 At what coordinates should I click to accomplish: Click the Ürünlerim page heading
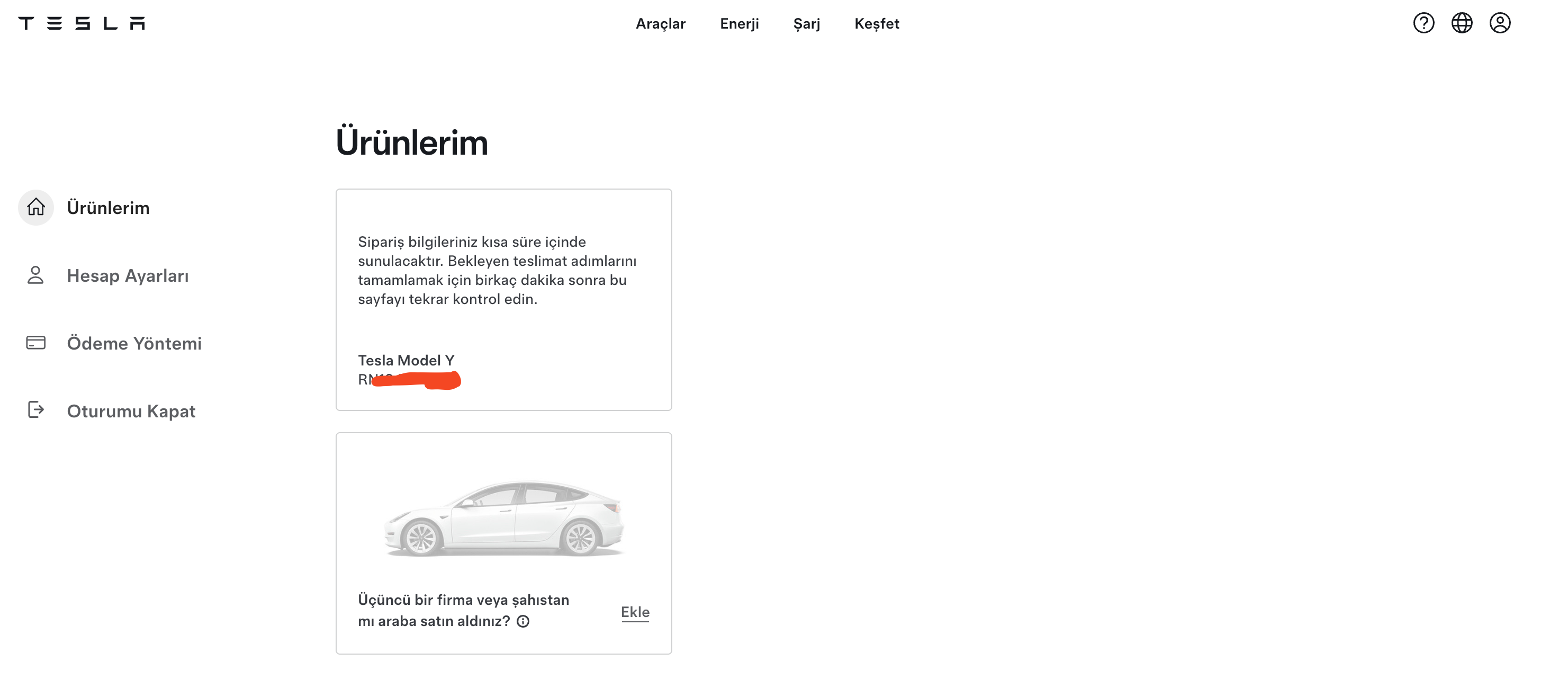click(411, 142)
